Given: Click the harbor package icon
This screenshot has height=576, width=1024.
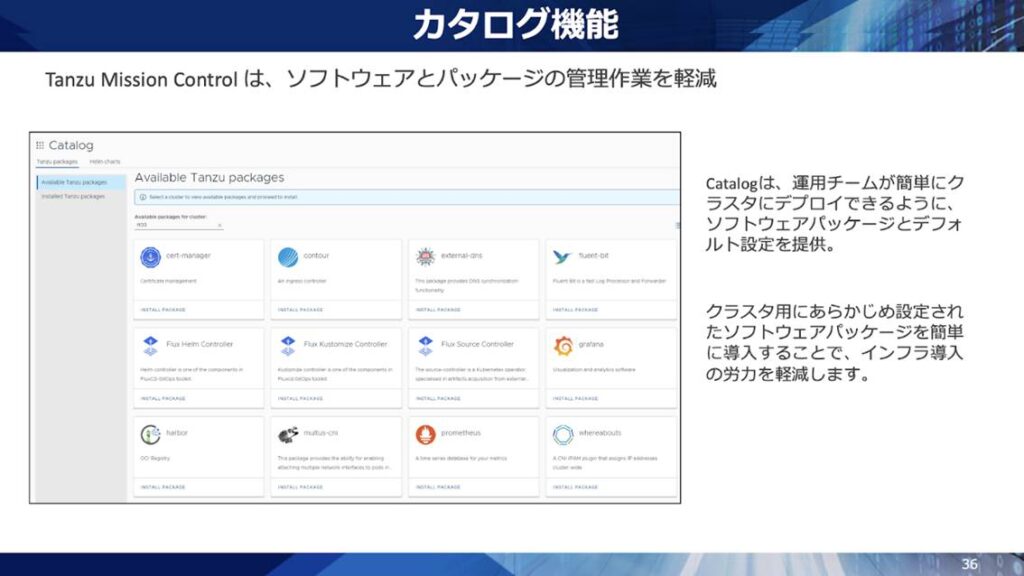Looking at the screenshot, I should pos(151,434).
